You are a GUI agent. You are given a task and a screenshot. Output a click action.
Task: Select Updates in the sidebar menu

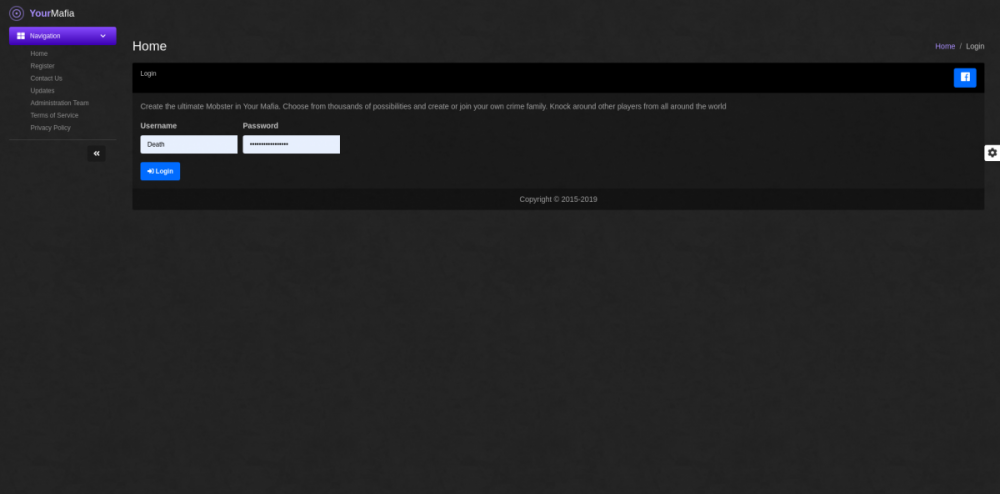coord(42,90)
